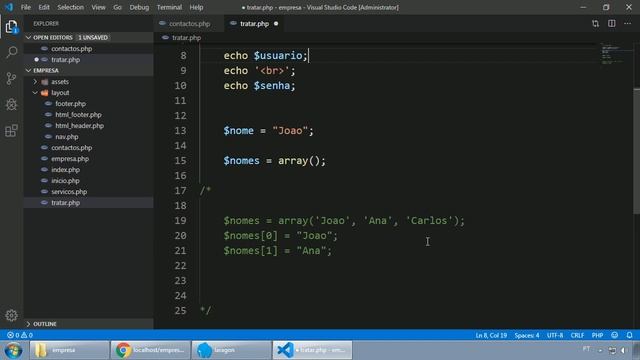Viewport: 640px width, 360px height.
Task: Open empresa.php in the explorer
Action: 89,159
